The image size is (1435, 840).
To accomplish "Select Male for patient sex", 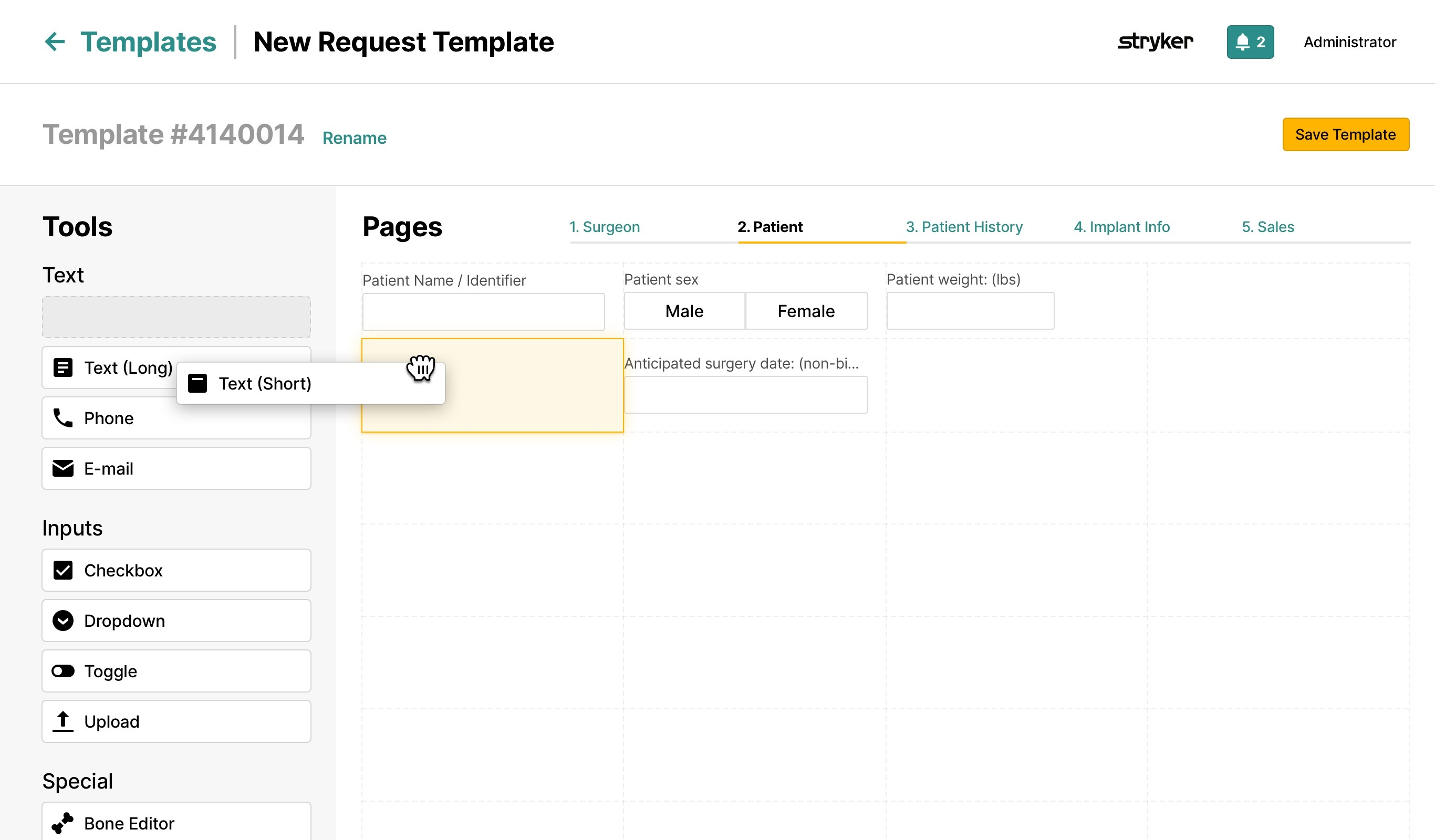I will (x=684, y=311).
